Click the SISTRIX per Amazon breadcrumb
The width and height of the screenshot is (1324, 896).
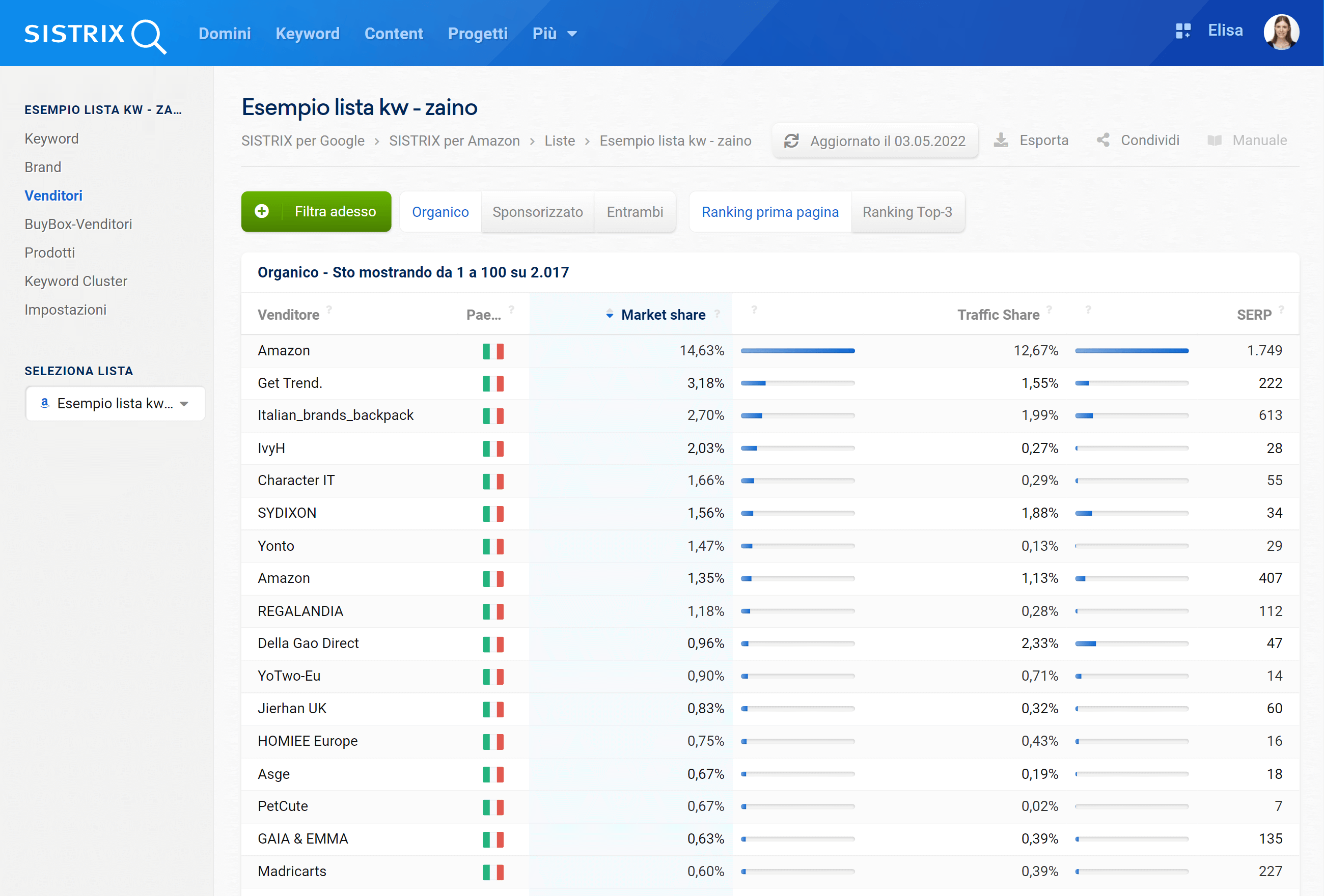pos(455,141)
